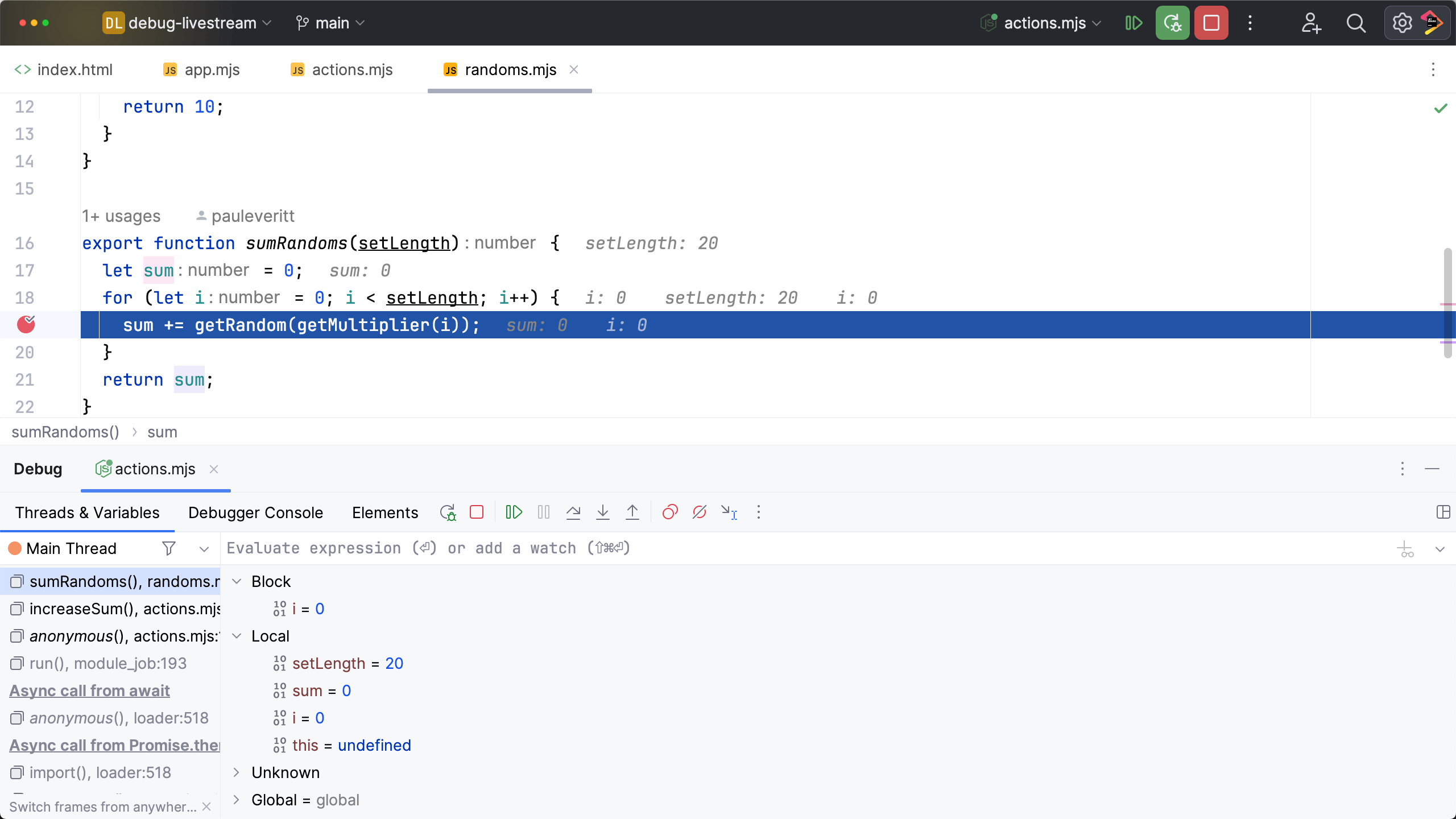Viewport: 1456px width, 819px height.
Task: Switch to the Debugger Console tab
Action: click(x=255, y=512)
